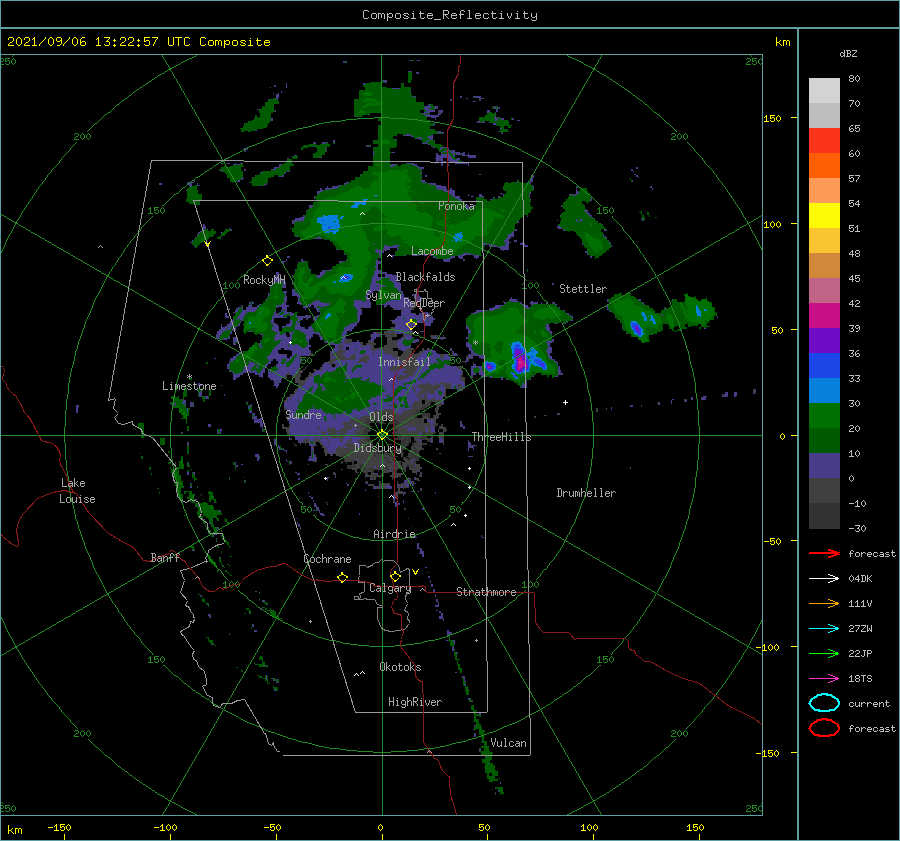
Task: Click the Sundre town label
Action: [x=304, y=415]
